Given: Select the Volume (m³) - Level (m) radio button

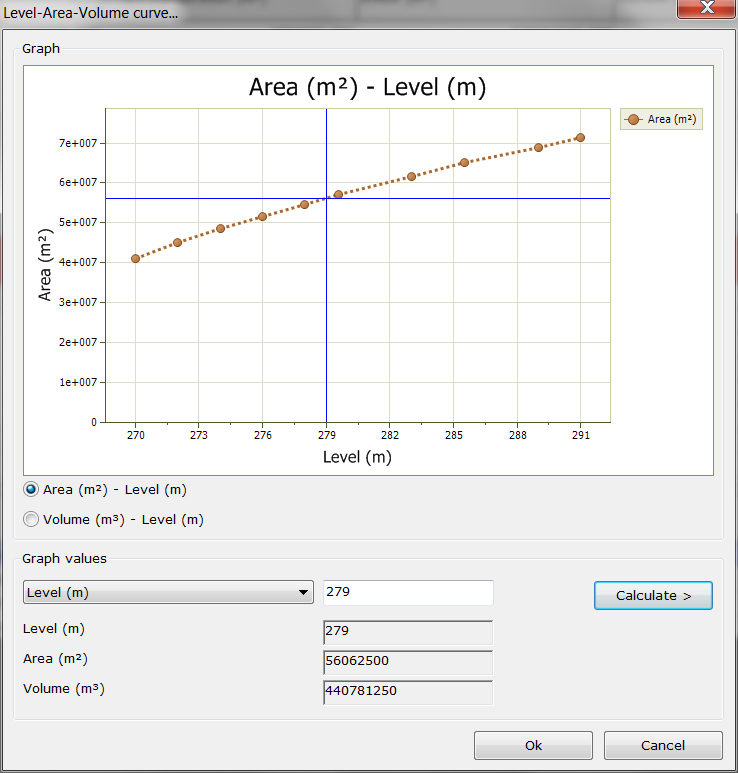Looking at the screenshot, I should tap(31, 520).
